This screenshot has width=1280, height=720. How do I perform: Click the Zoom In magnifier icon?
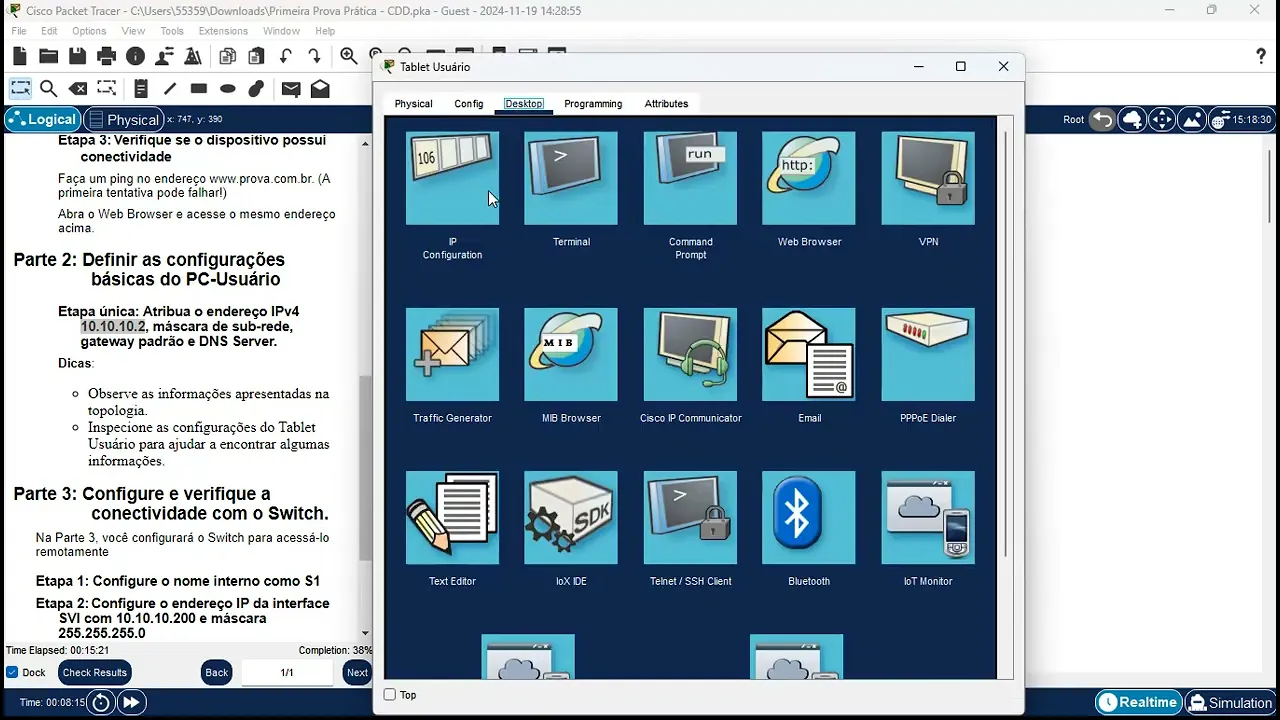click(349, 56)
